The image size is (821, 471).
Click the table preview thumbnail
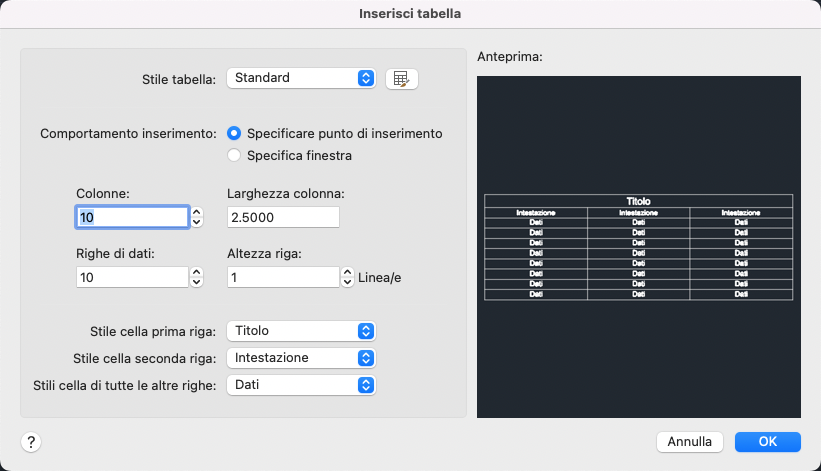[x=639, y=246]
